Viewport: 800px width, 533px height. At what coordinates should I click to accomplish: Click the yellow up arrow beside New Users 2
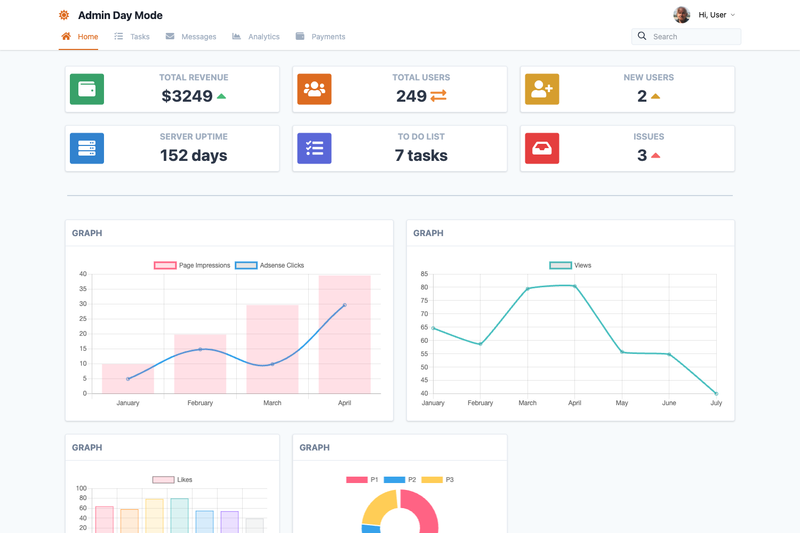click(656, 96)
